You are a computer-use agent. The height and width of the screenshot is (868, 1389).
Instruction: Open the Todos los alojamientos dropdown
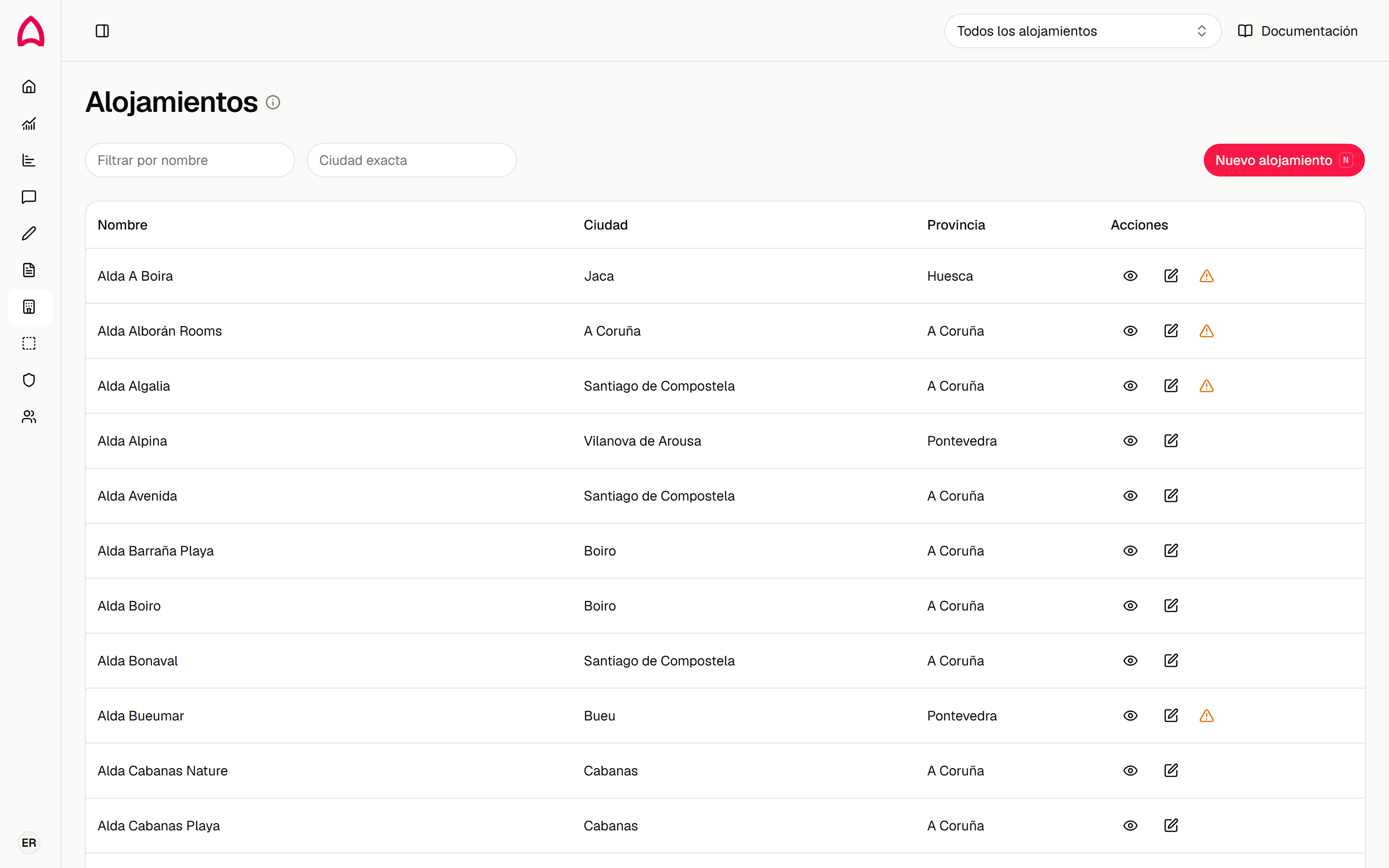coord(1082,31)
